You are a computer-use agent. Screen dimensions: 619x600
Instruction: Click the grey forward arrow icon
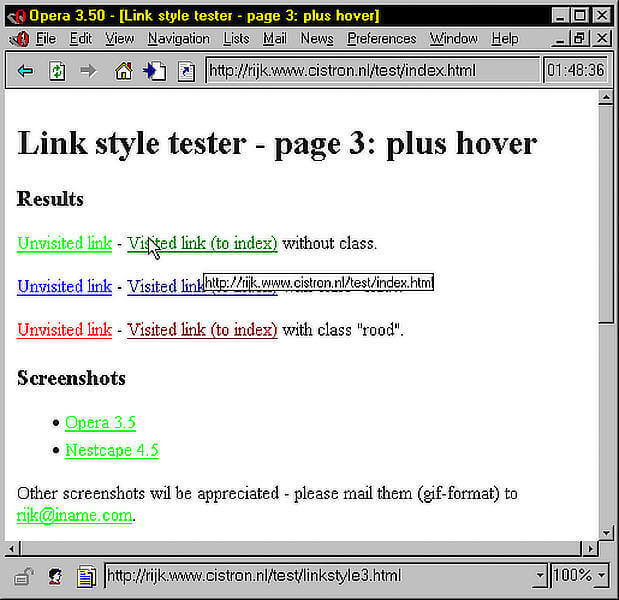[88, 71]
